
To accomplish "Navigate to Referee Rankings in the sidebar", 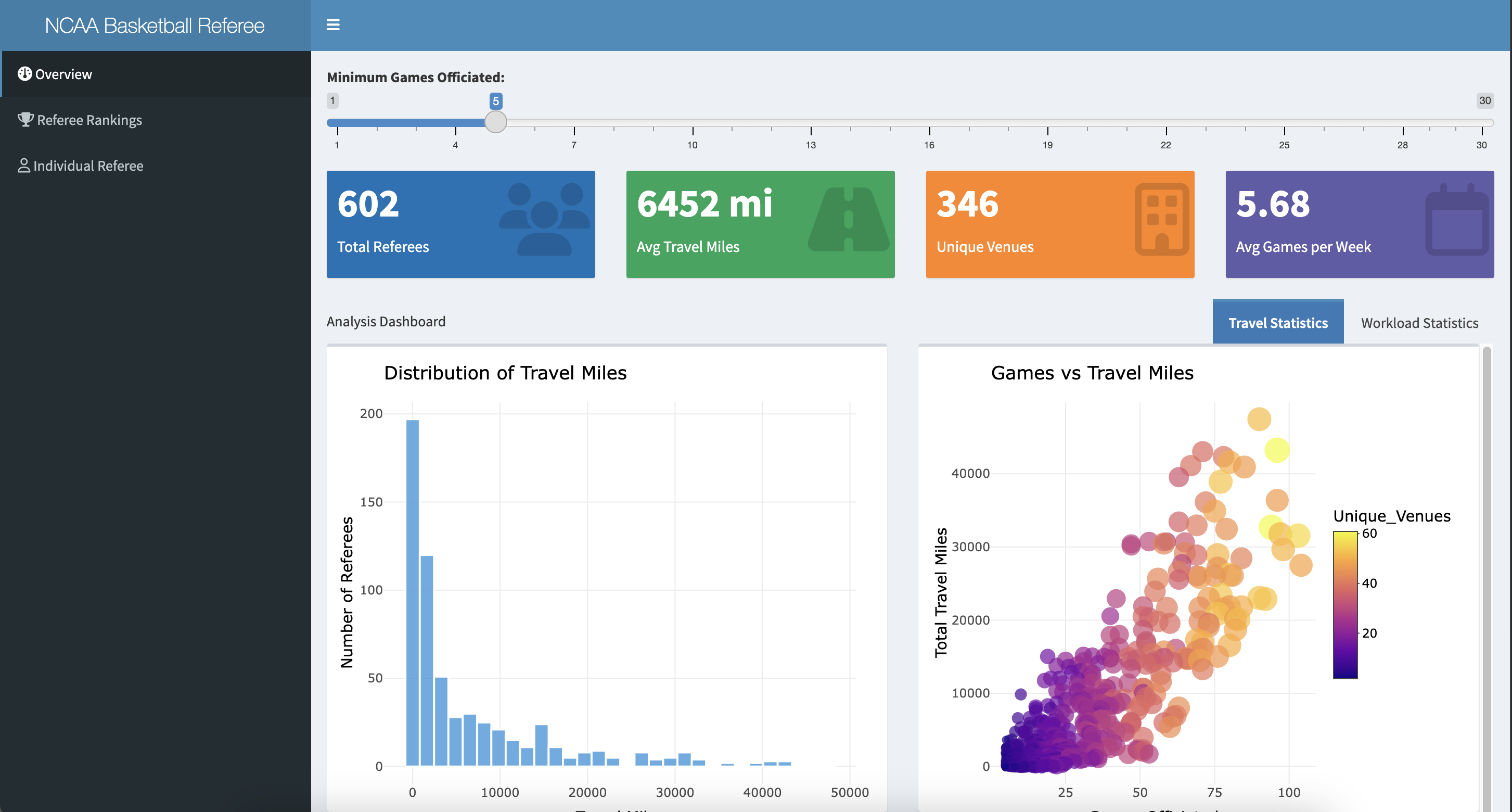I will 89,119.
